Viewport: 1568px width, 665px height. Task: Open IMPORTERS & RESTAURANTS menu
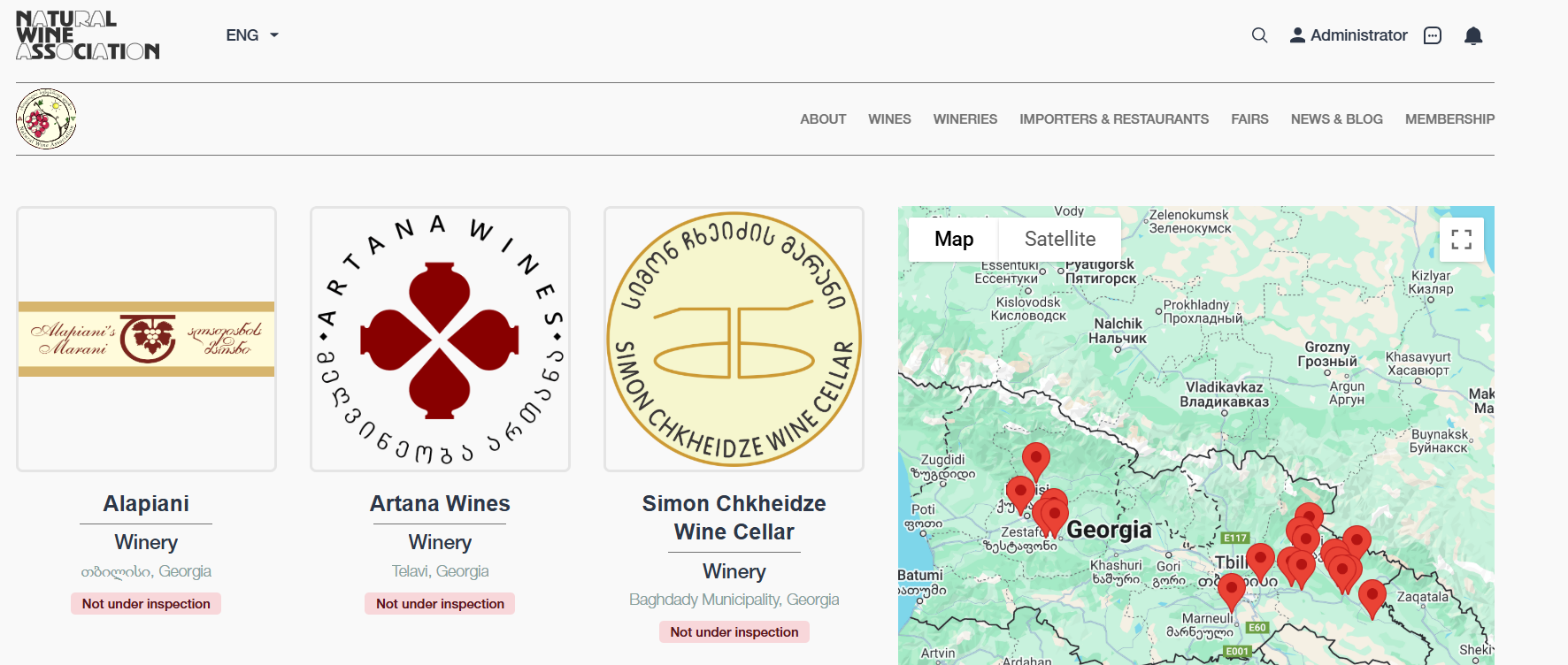click(1114, 118)
